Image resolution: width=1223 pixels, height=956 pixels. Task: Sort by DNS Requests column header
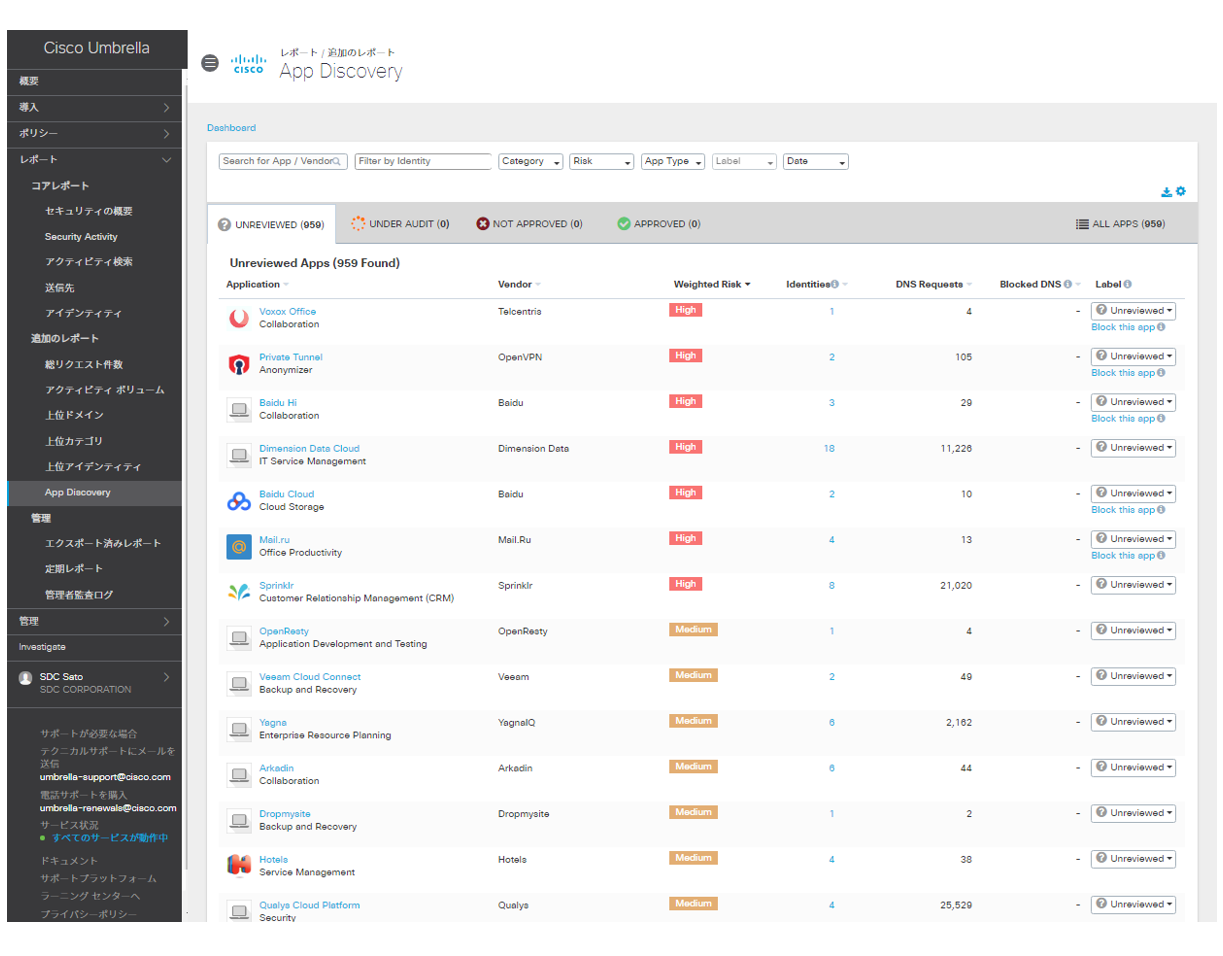(x=934, y=285)
